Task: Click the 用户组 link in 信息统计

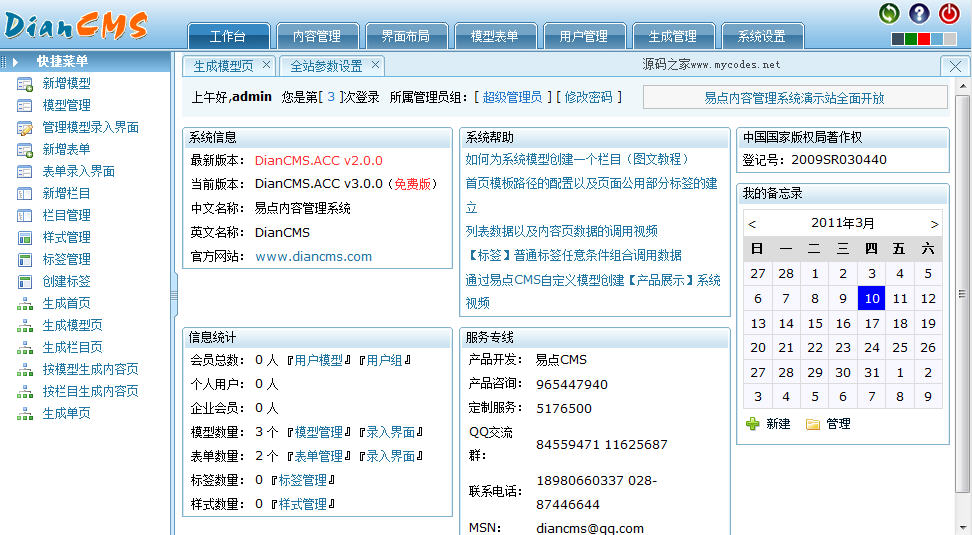Action: [384, 360]
